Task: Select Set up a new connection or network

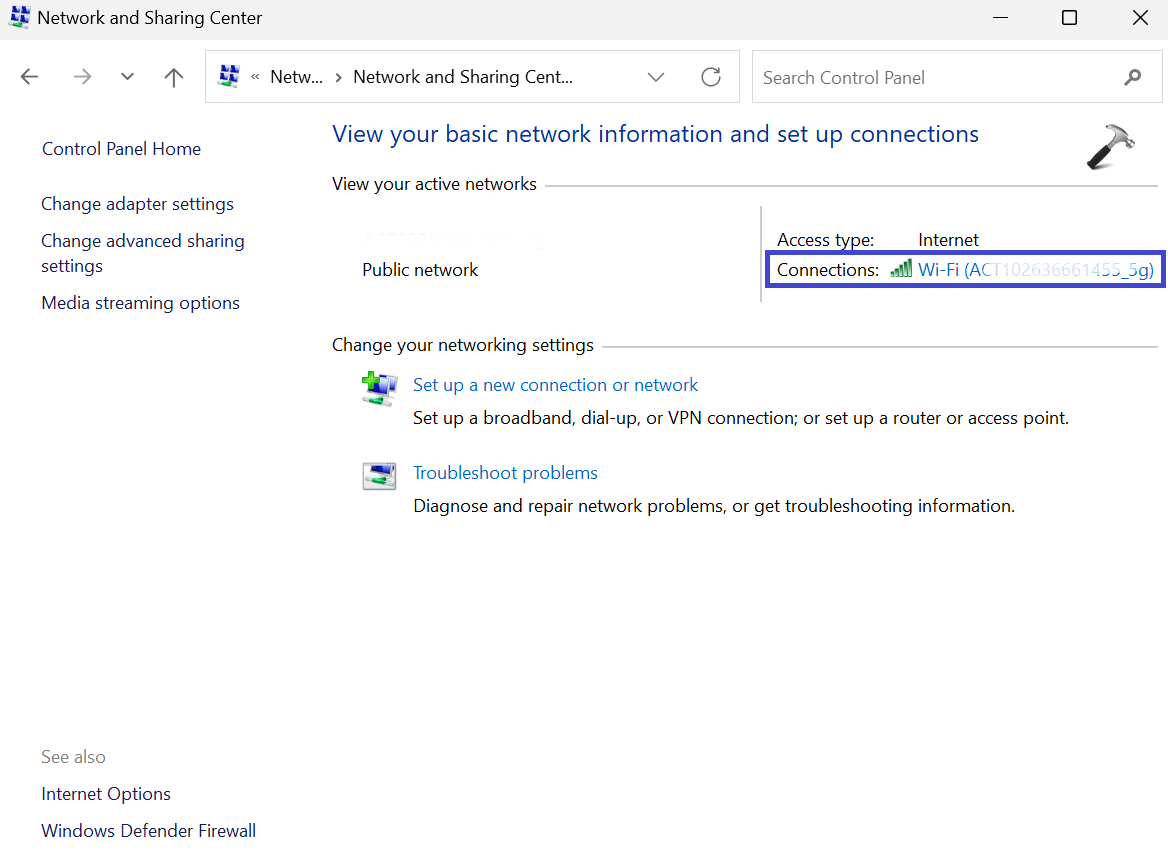Action: (x=555, y=385)
